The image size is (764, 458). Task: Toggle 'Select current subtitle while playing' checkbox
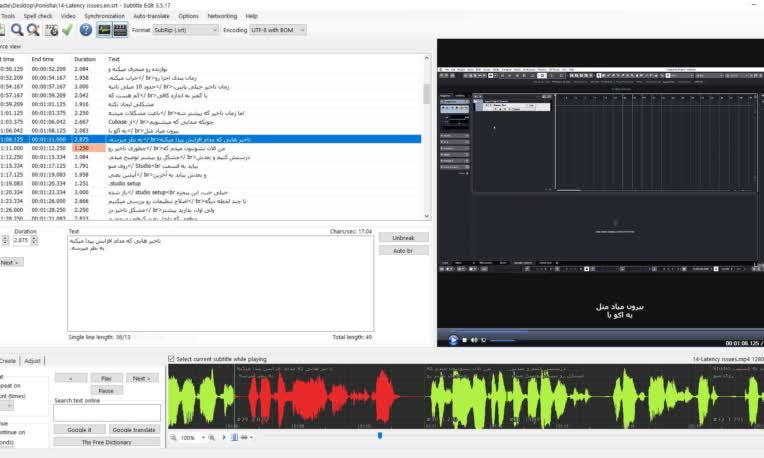pyautogui.click(x=171, y=358)
